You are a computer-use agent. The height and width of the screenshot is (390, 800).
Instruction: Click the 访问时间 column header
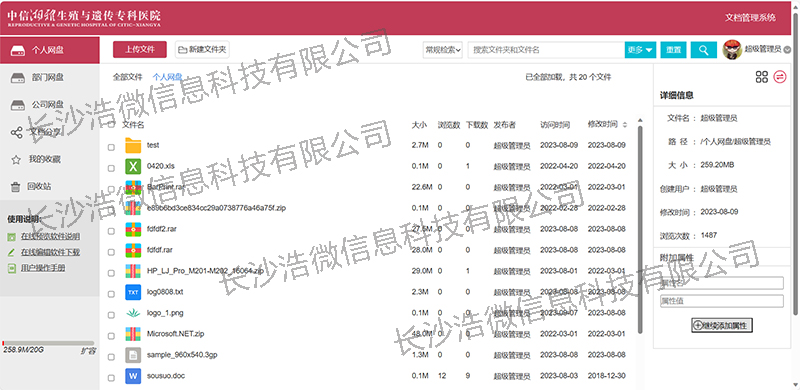click(x=555, y=125)
